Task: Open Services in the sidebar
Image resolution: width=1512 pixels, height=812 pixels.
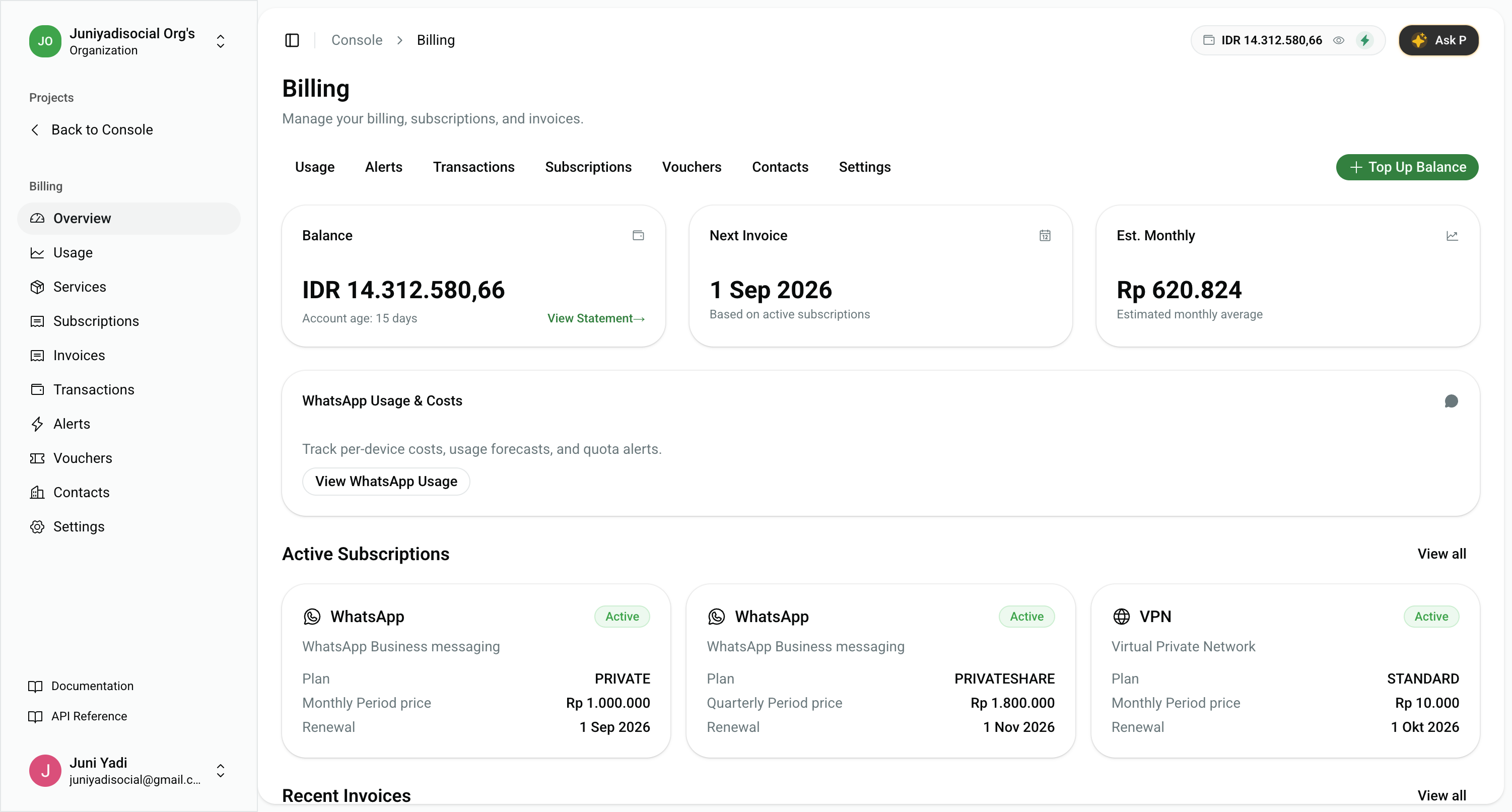Action: point(128,287)
